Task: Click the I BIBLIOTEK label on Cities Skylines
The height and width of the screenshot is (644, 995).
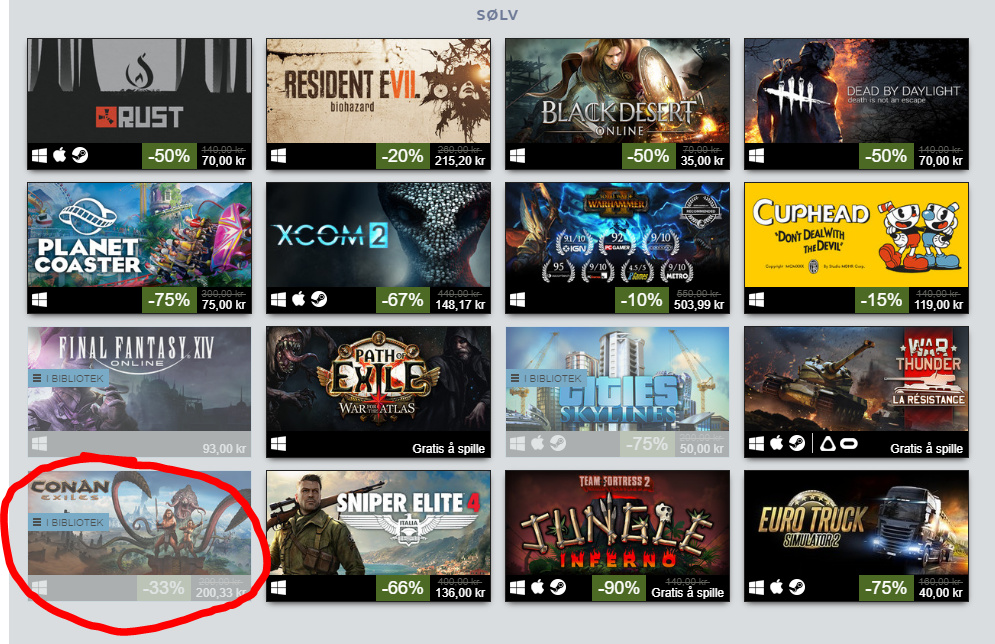Action: pyautogui.click(x=546, y=378)
